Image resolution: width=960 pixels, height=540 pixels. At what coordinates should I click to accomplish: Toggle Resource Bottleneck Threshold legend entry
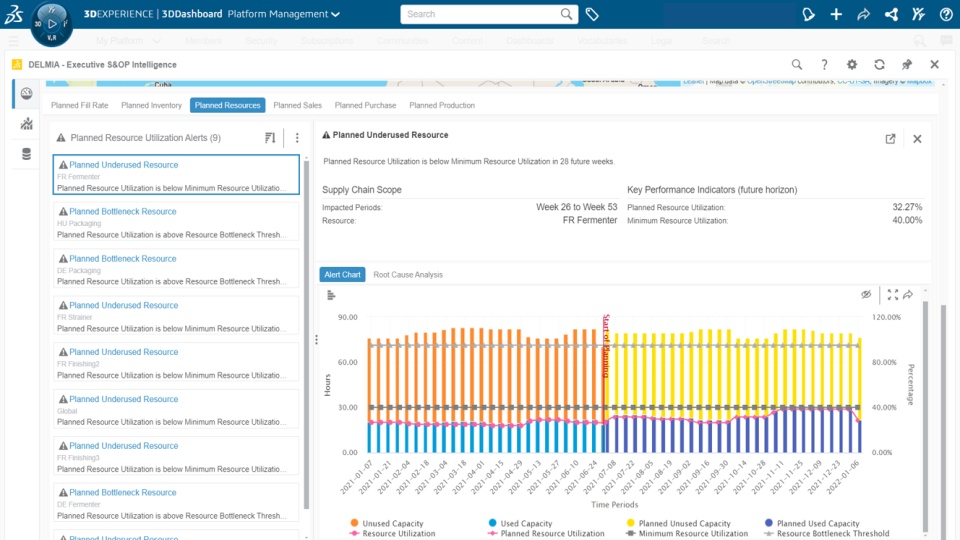tap(827, 534)
